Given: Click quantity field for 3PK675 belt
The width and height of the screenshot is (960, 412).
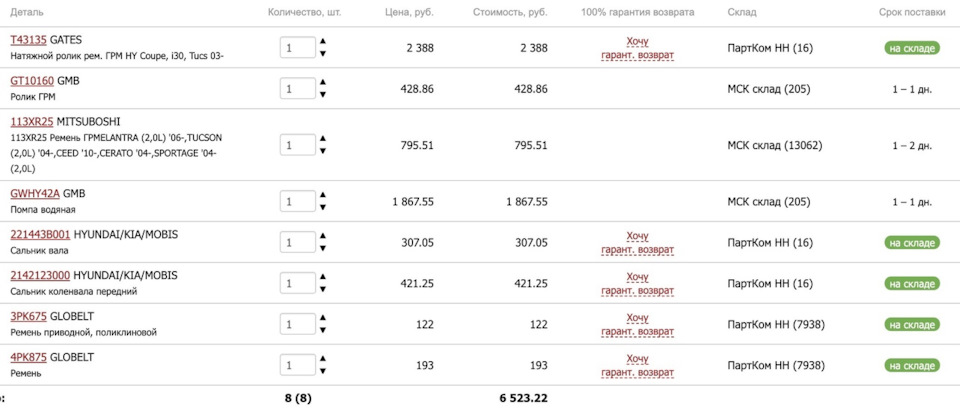Looking at the screenshot, I should coord(298,325).
